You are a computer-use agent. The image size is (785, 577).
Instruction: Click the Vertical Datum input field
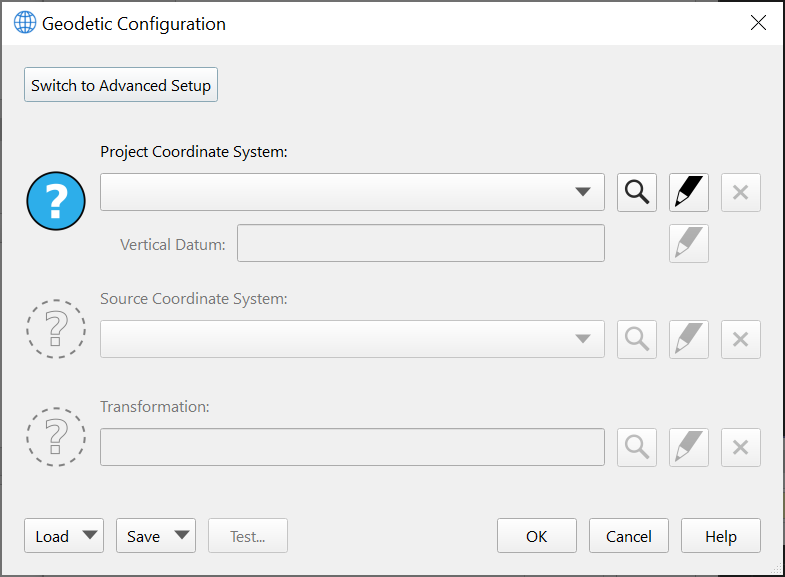click(x=420, y=244)
